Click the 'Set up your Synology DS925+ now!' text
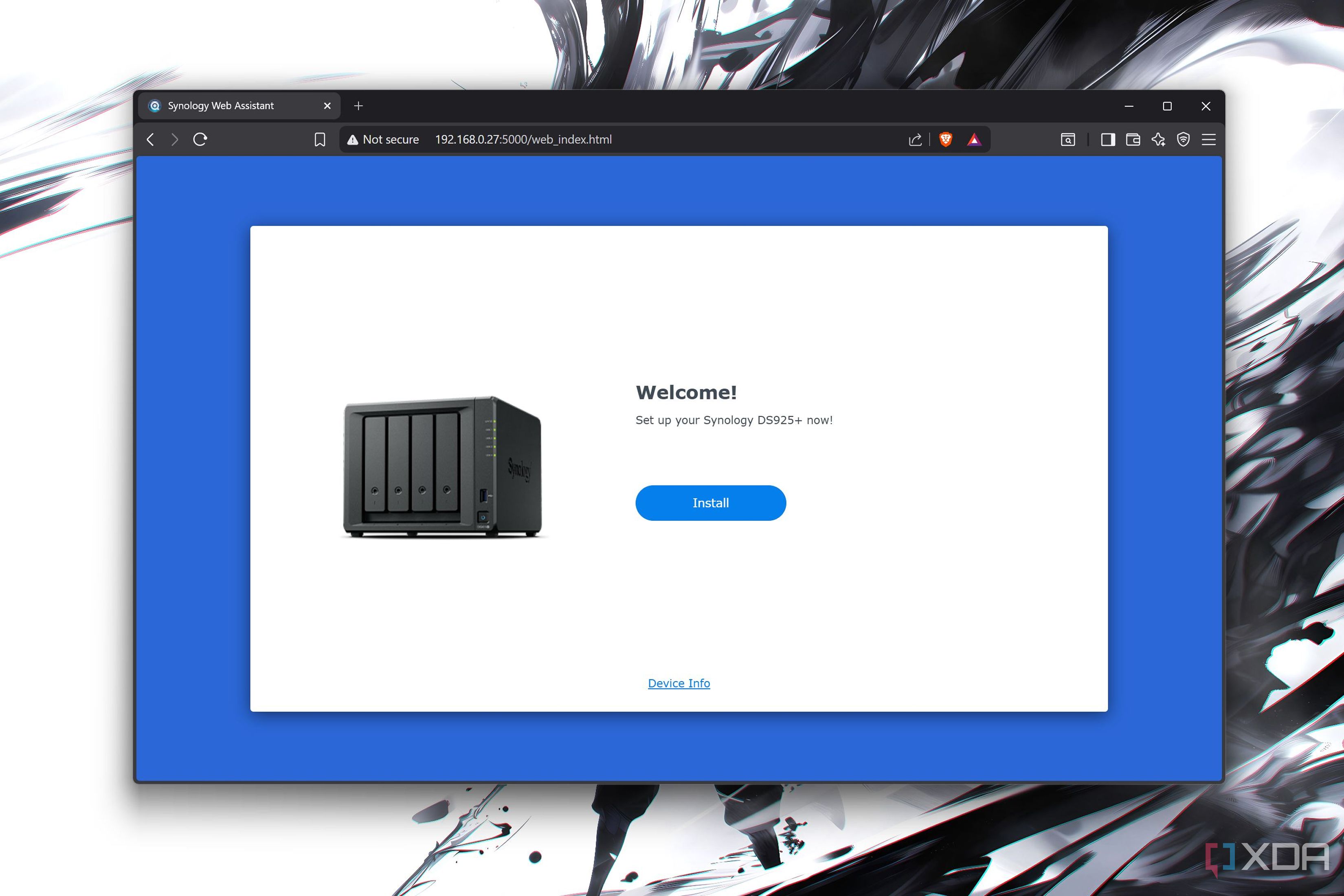 coord(734,420)
